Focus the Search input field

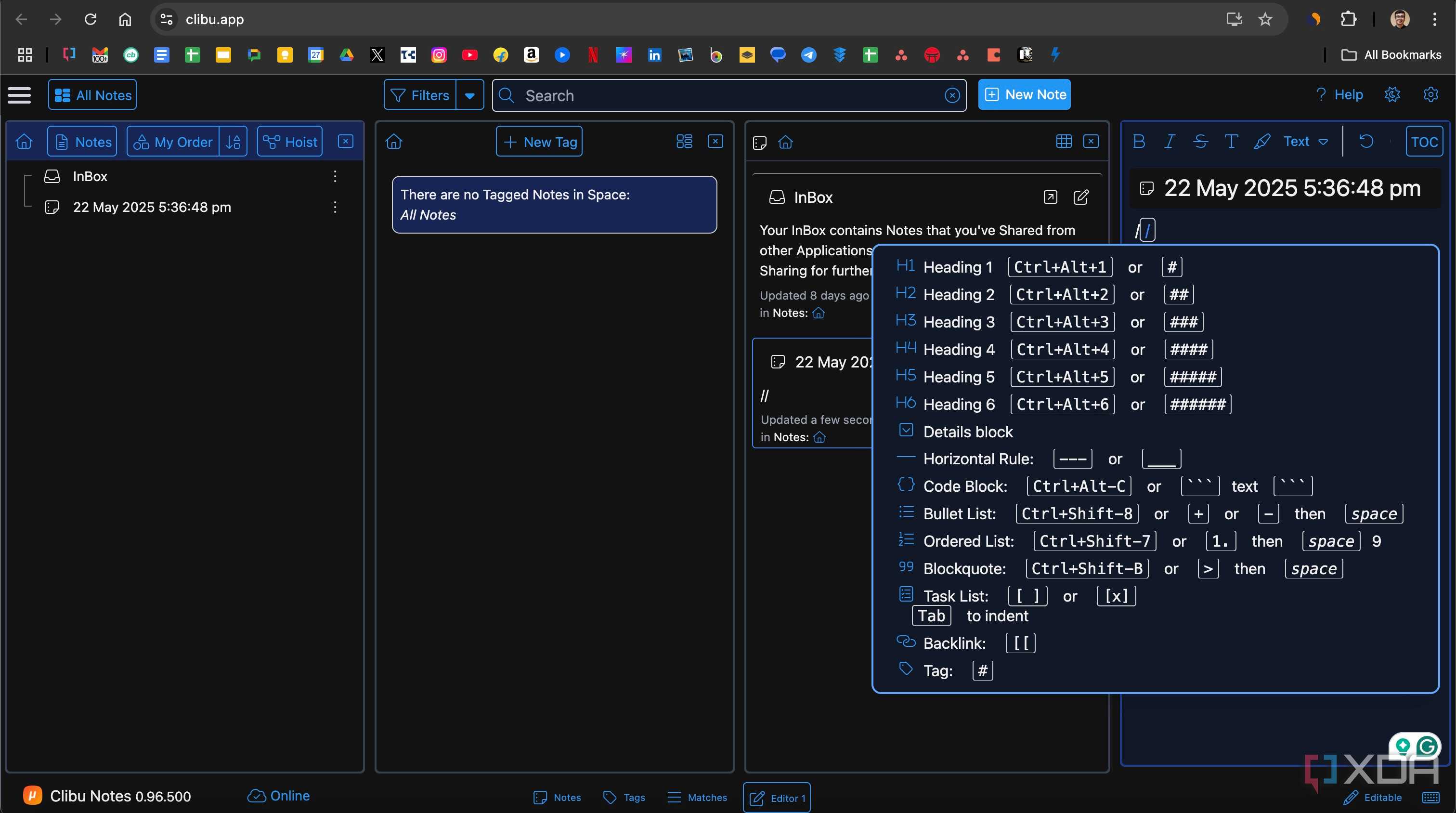(x=729, y=95)
